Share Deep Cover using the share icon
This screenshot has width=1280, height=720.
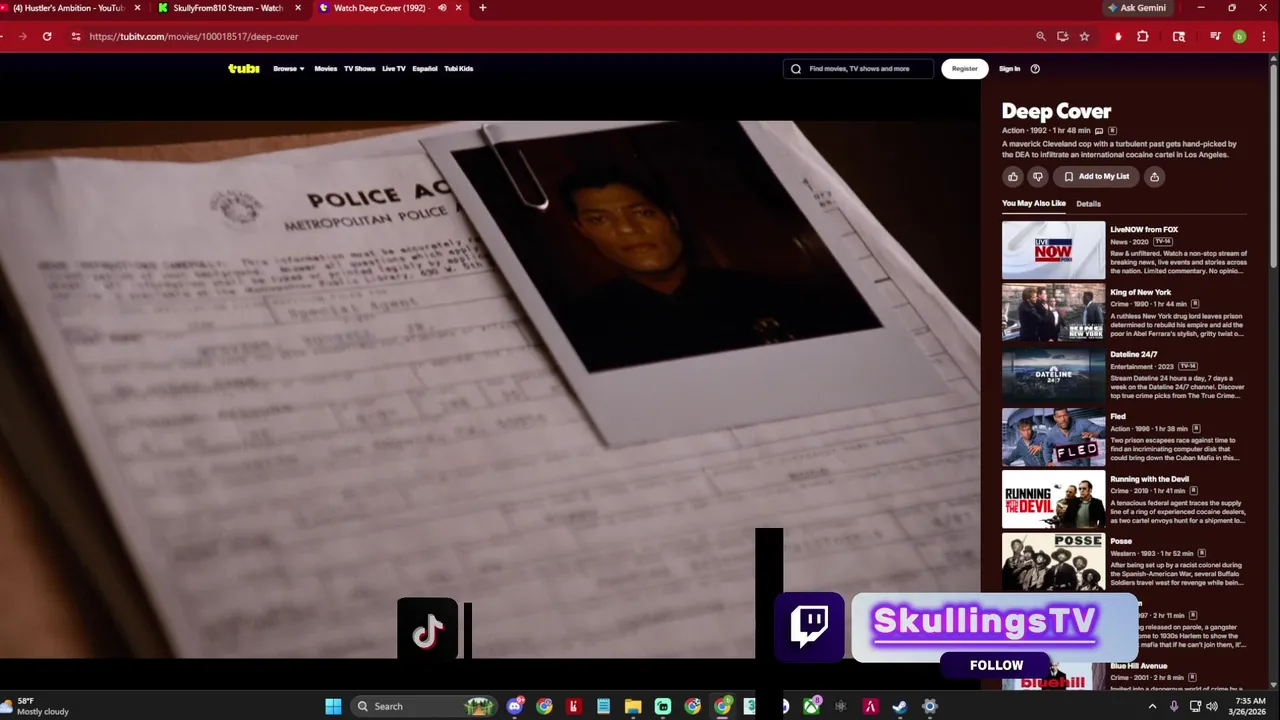click(1154, 177)
